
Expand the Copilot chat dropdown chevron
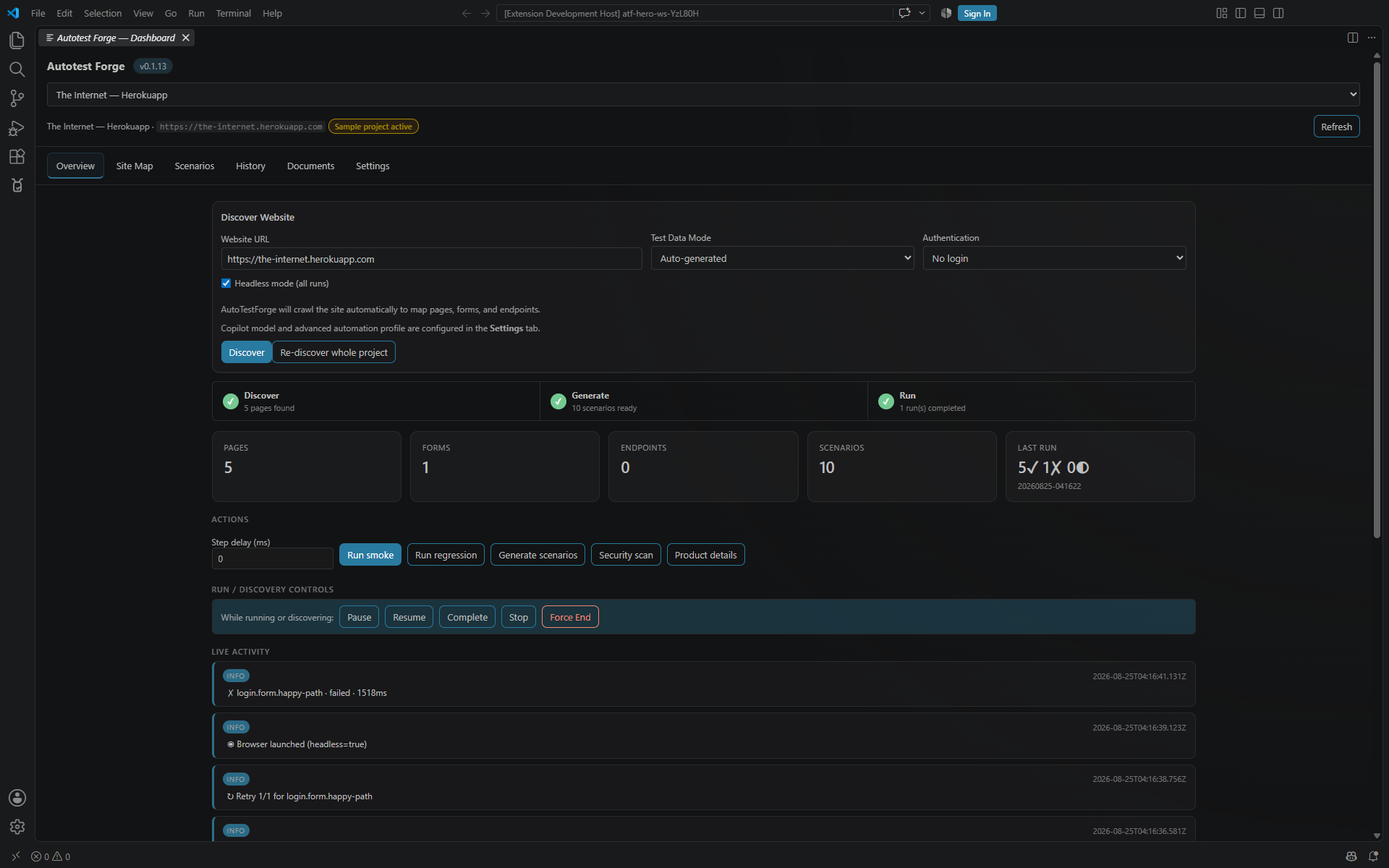922,13
